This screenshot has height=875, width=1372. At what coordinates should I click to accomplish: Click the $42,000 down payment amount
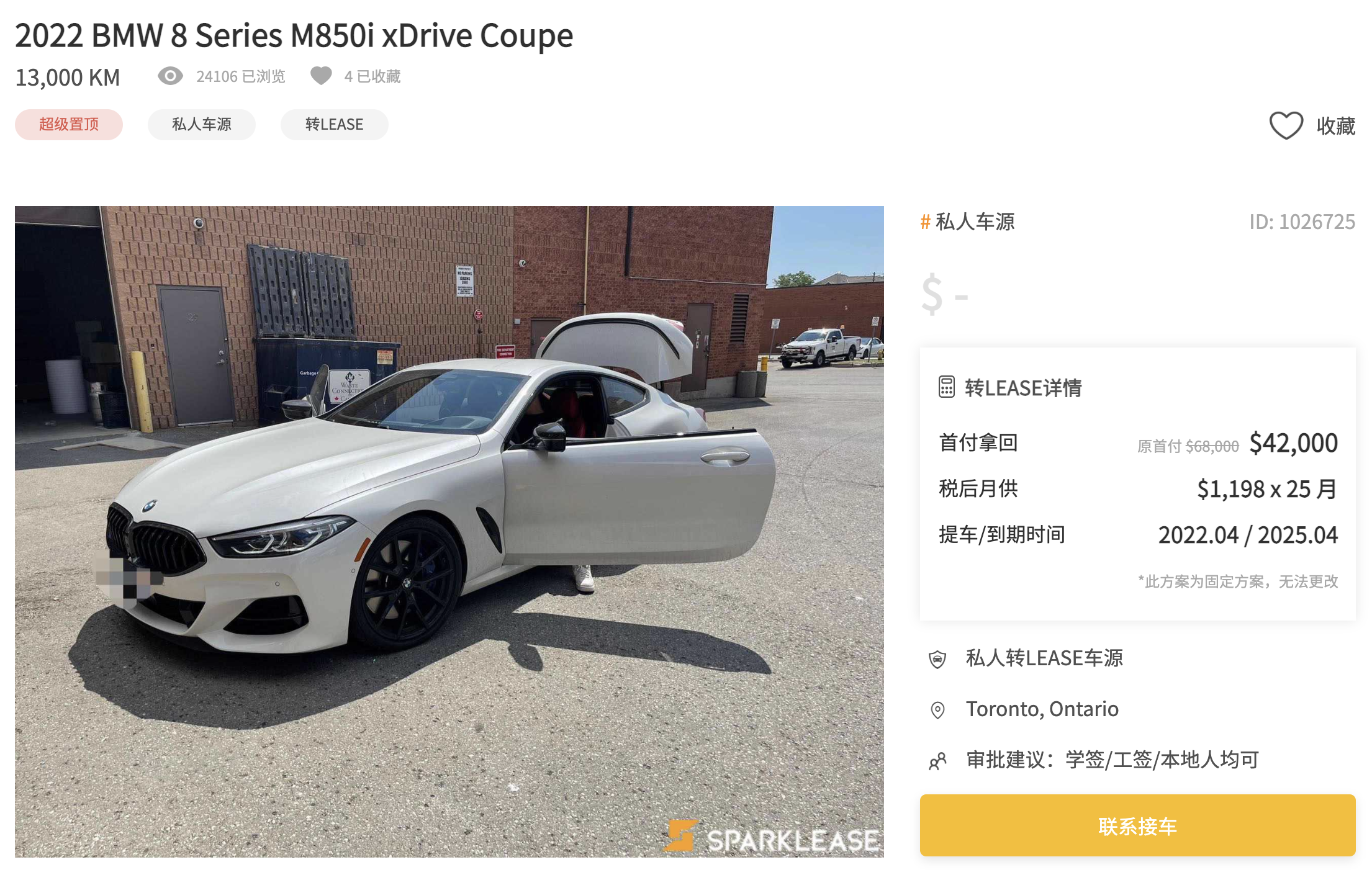1293,443
